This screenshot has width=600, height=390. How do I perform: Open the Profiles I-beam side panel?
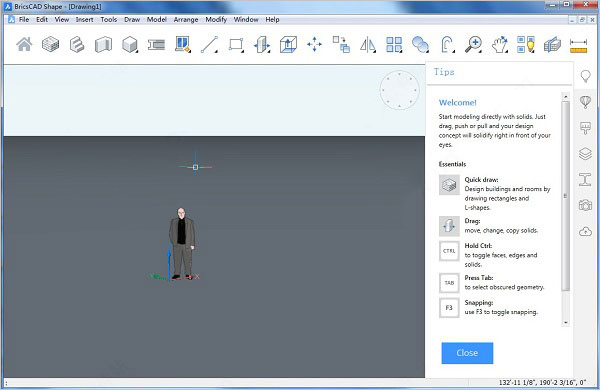(x=585, y=179)
